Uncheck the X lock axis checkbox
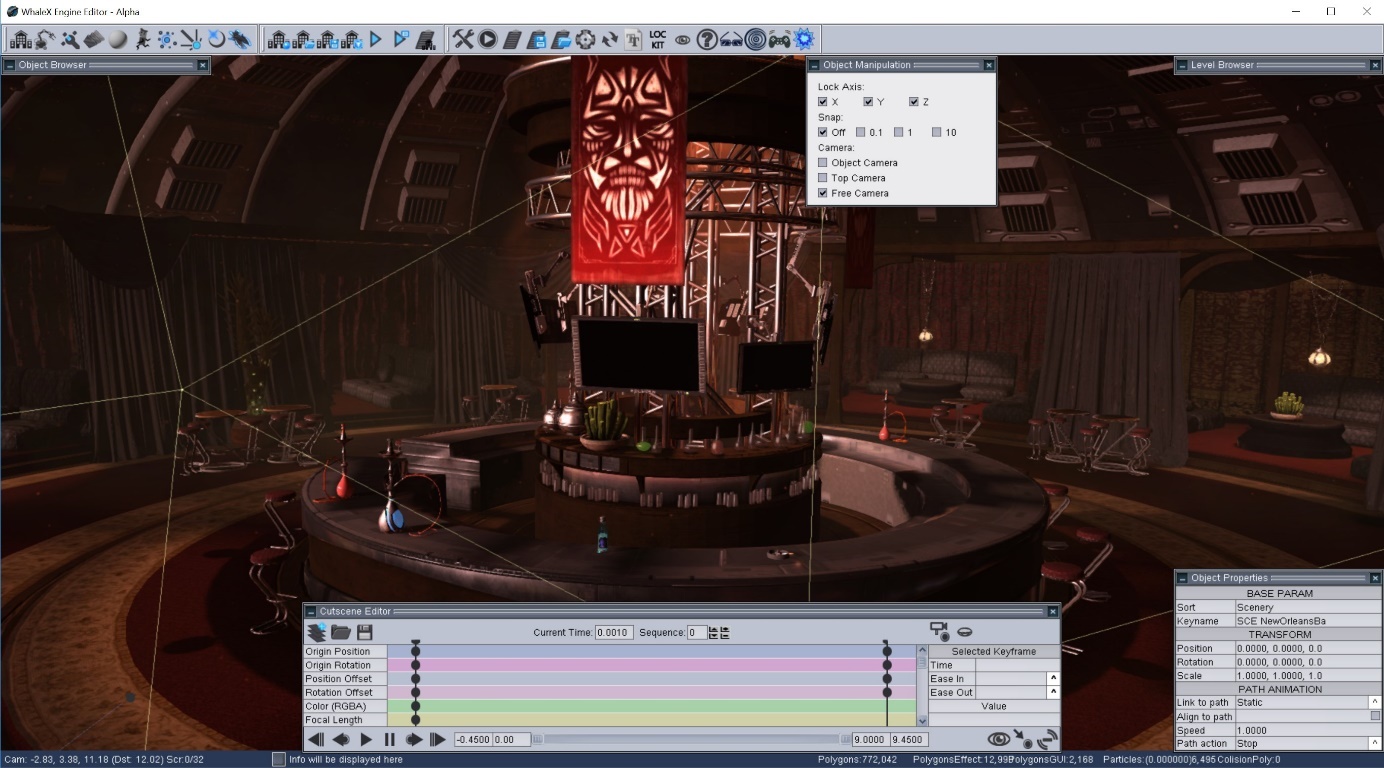This screenshot has width=1384, height=768. 823,102
